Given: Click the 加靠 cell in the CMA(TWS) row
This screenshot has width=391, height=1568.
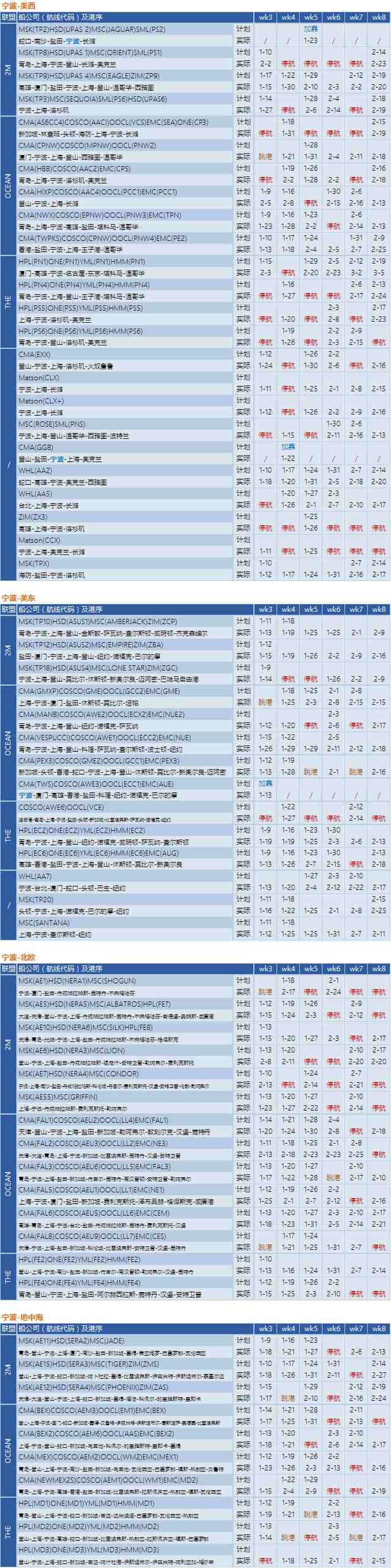Looking at the screenshot, I should (265, 783).
